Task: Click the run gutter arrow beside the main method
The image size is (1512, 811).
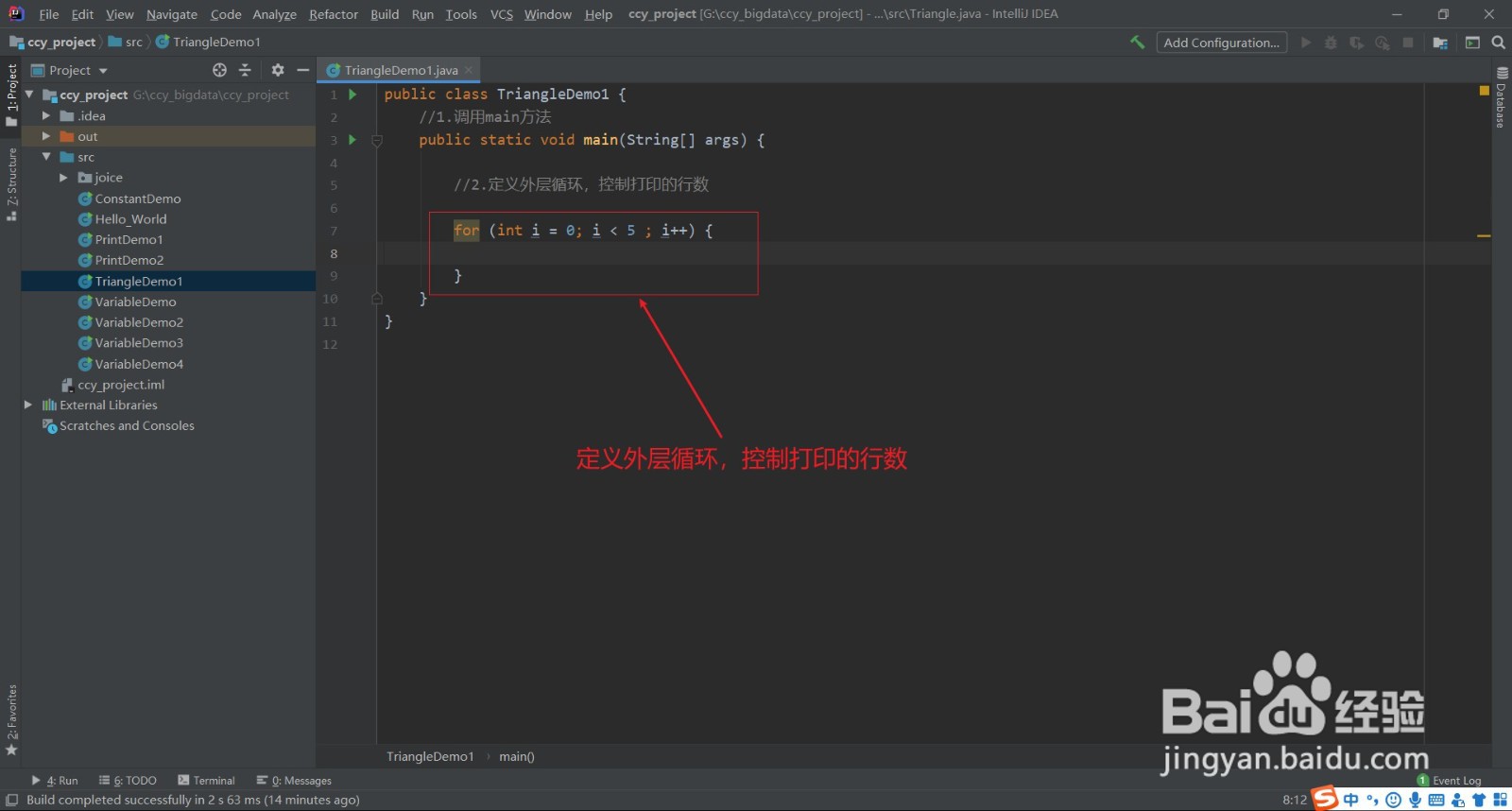Action: pyautogui.click(x=352, y=140)
